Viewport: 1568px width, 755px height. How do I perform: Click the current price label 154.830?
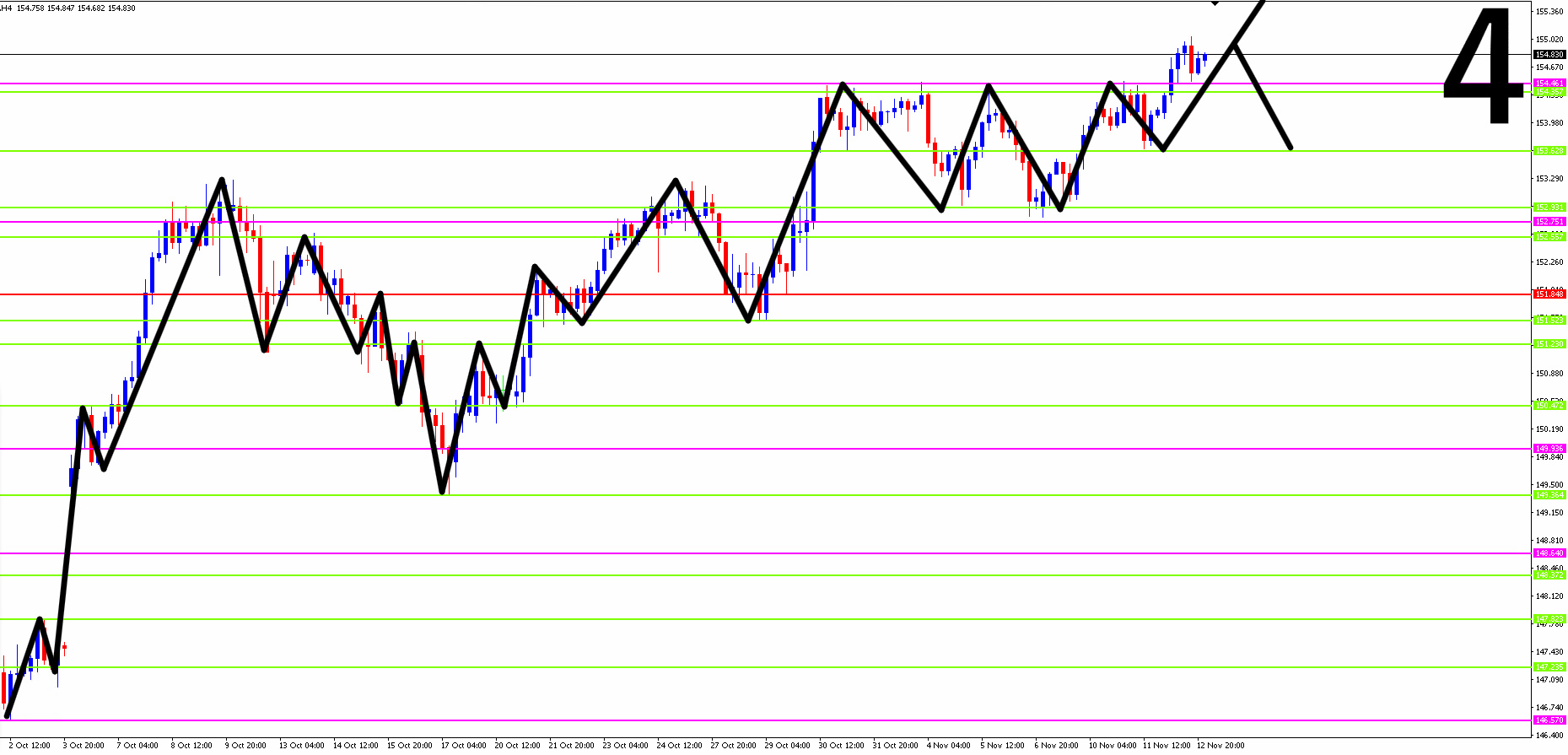(1549, 55)
